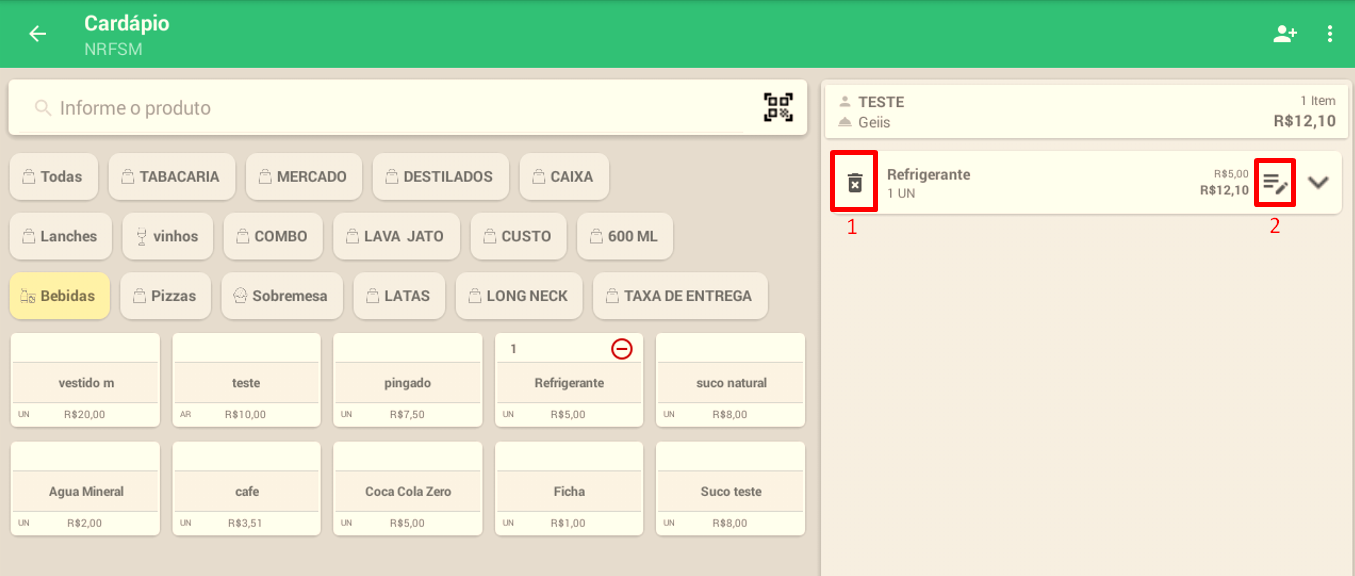
Task: Focus the 'Informe o produto' search field
Action: (408, 107)
